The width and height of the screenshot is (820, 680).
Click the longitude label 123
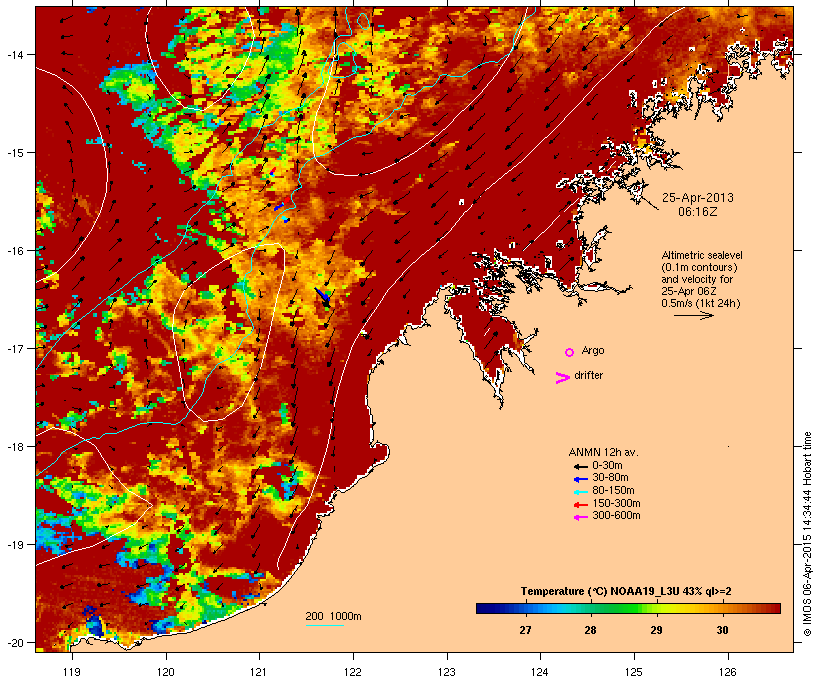coord(447,672)
